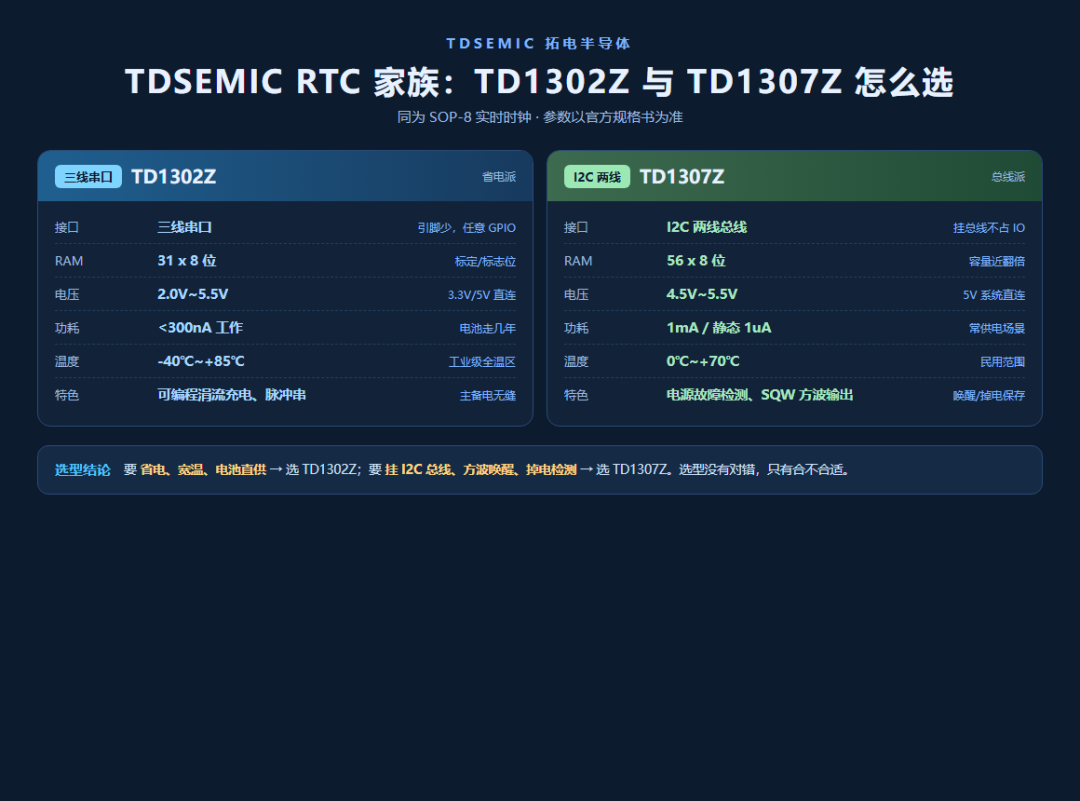The height and width of the screenshot is (801, 1080).
Task: Click the RAM label in TD1307Z card
Action: tap(578, 262)
